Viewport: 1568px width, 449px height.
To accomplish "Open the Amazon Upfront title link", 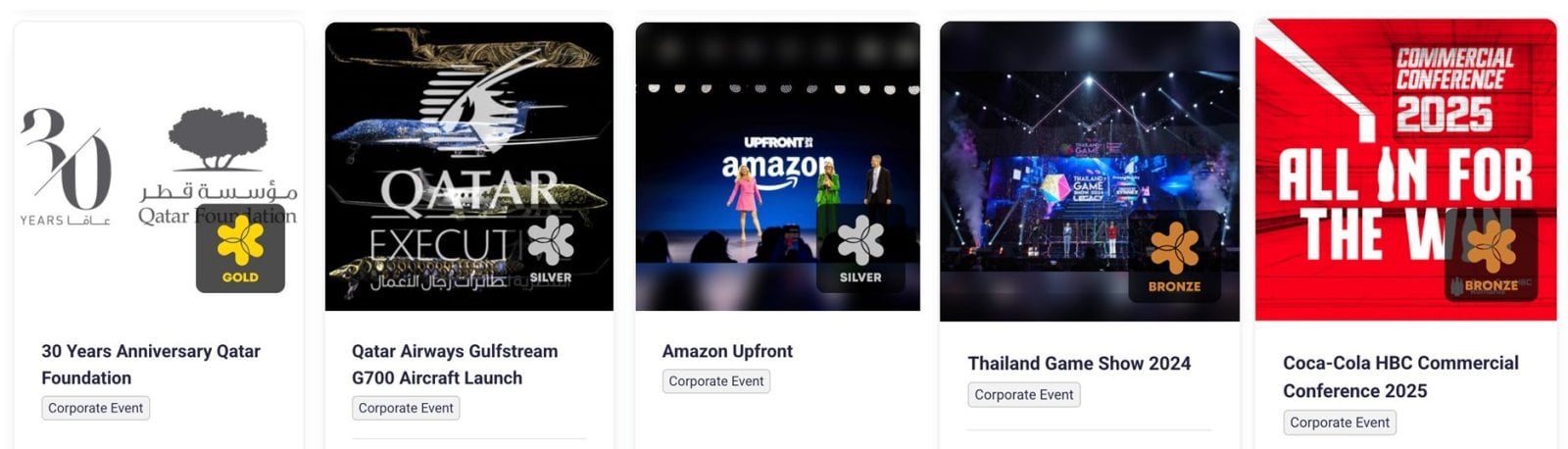I will [x=727, y=351].
